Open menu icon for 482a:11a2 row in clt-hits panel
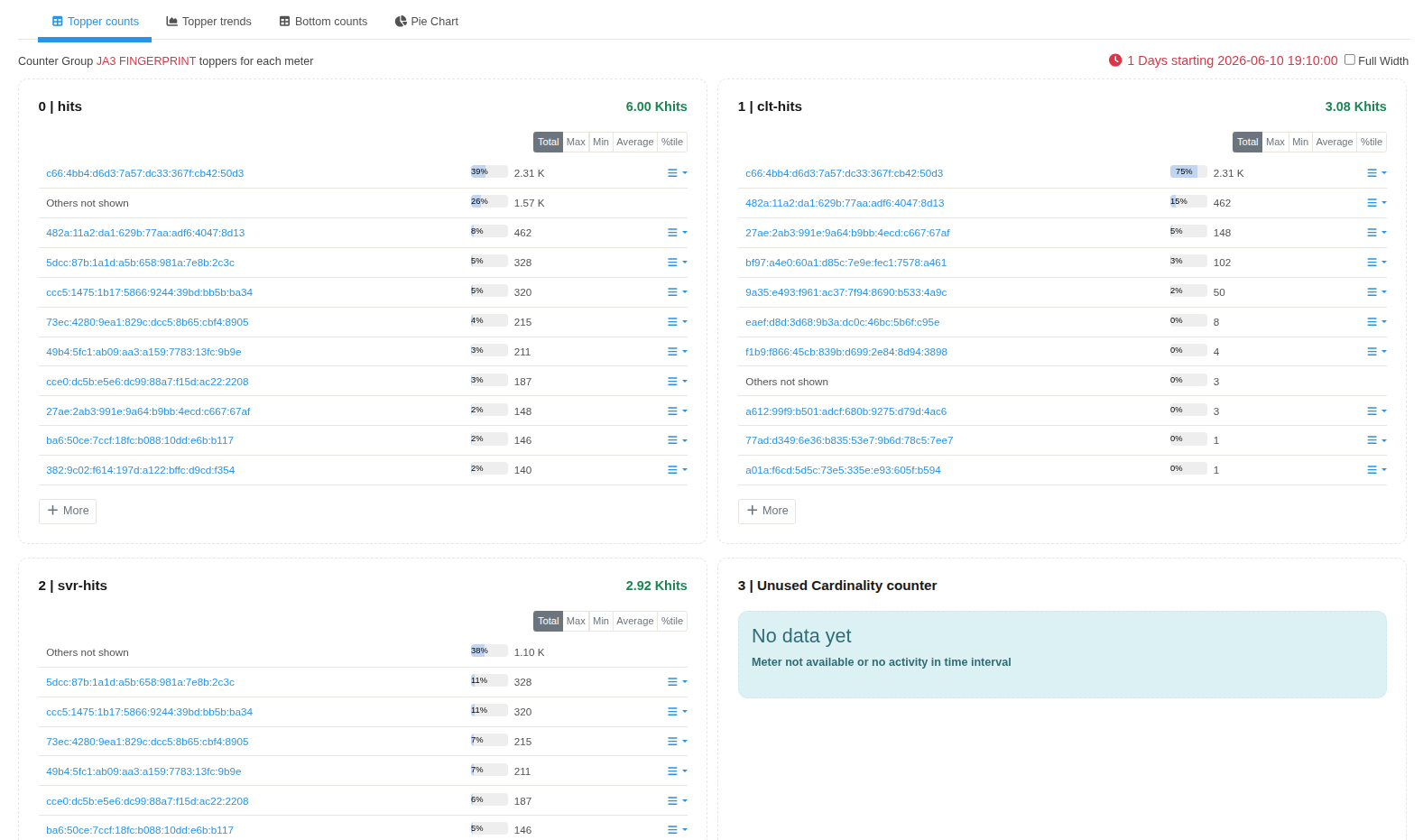The image size is (1423, 840). [1376, 203]
